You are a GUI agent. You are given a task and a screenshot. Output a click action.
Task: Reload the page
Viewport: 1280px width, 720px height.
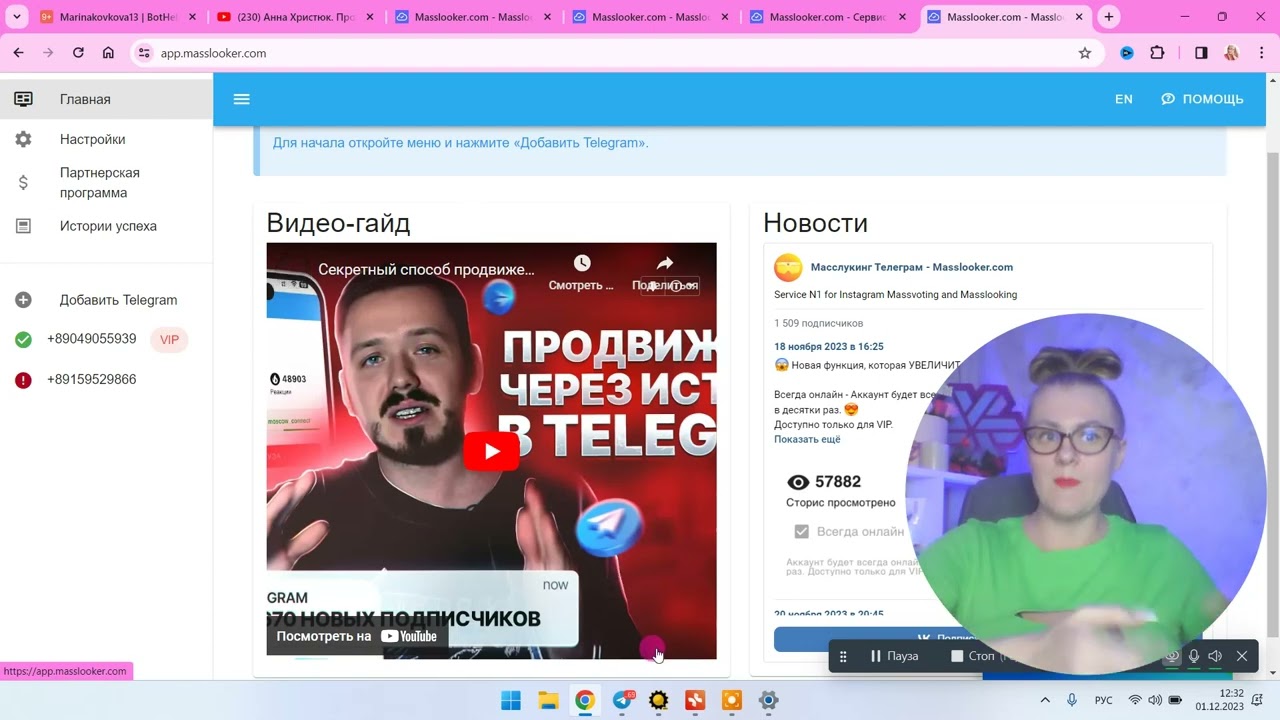click(x=78, y=53)
